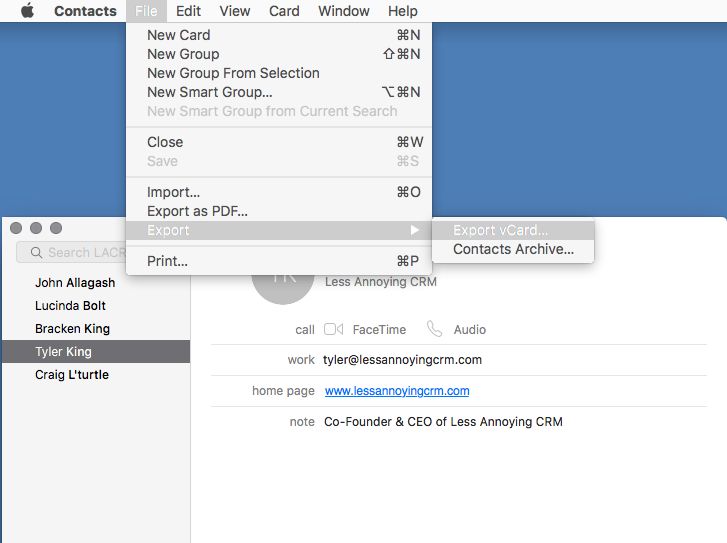Select John Allagash contact

pos(96,282)
